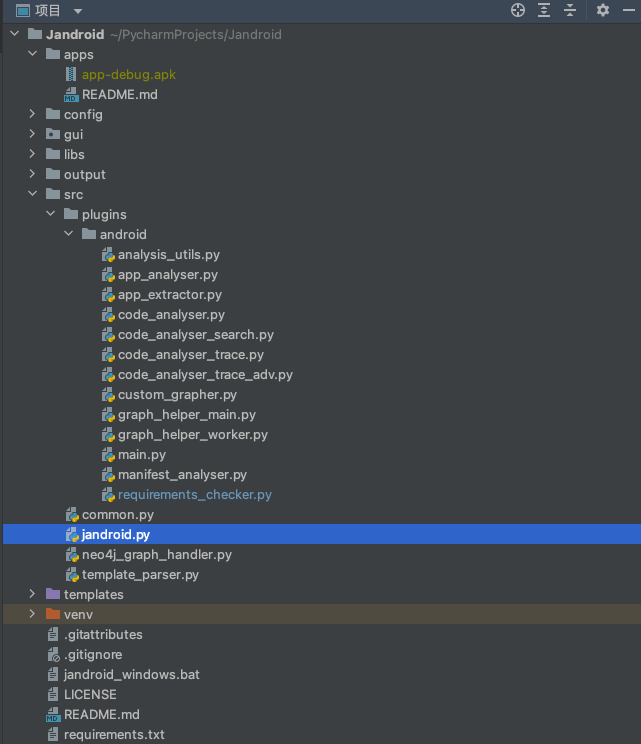This screenshot has height=744, width=641.
Task: Click the apps folder icon
Action: pos(53,54)
